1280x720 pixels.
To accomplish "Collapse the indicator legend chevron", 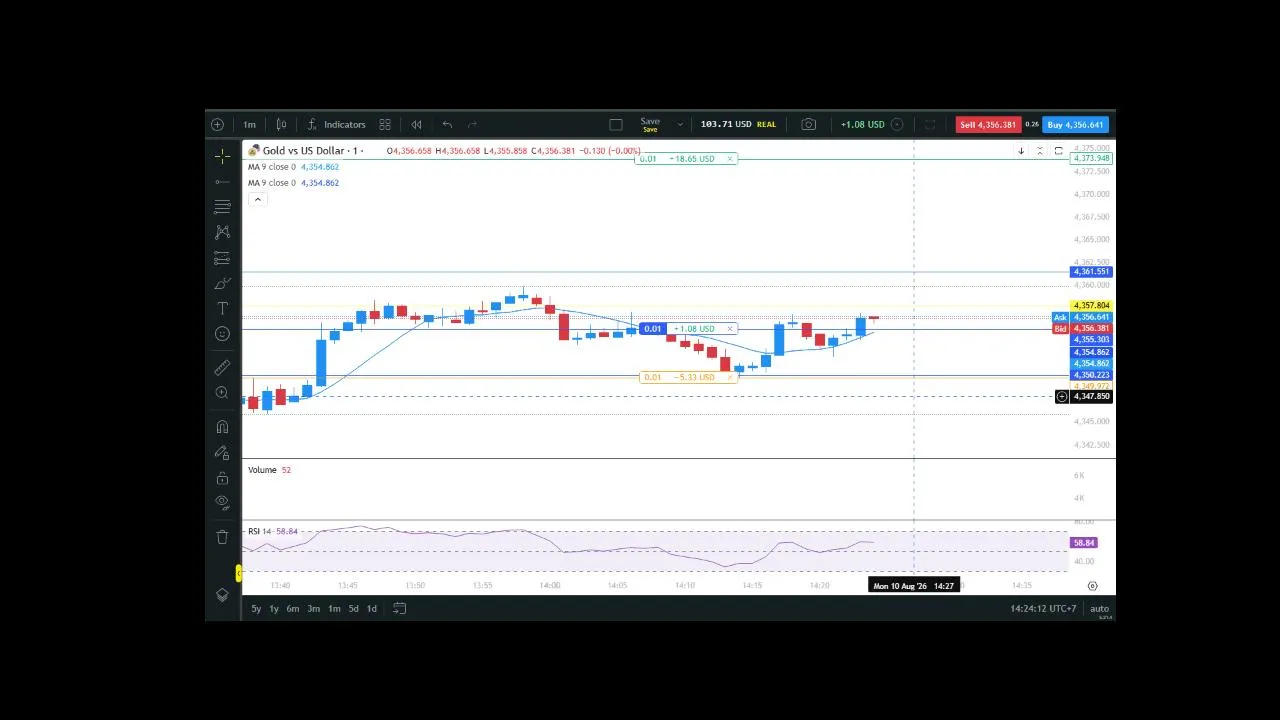I will [257, 199].
